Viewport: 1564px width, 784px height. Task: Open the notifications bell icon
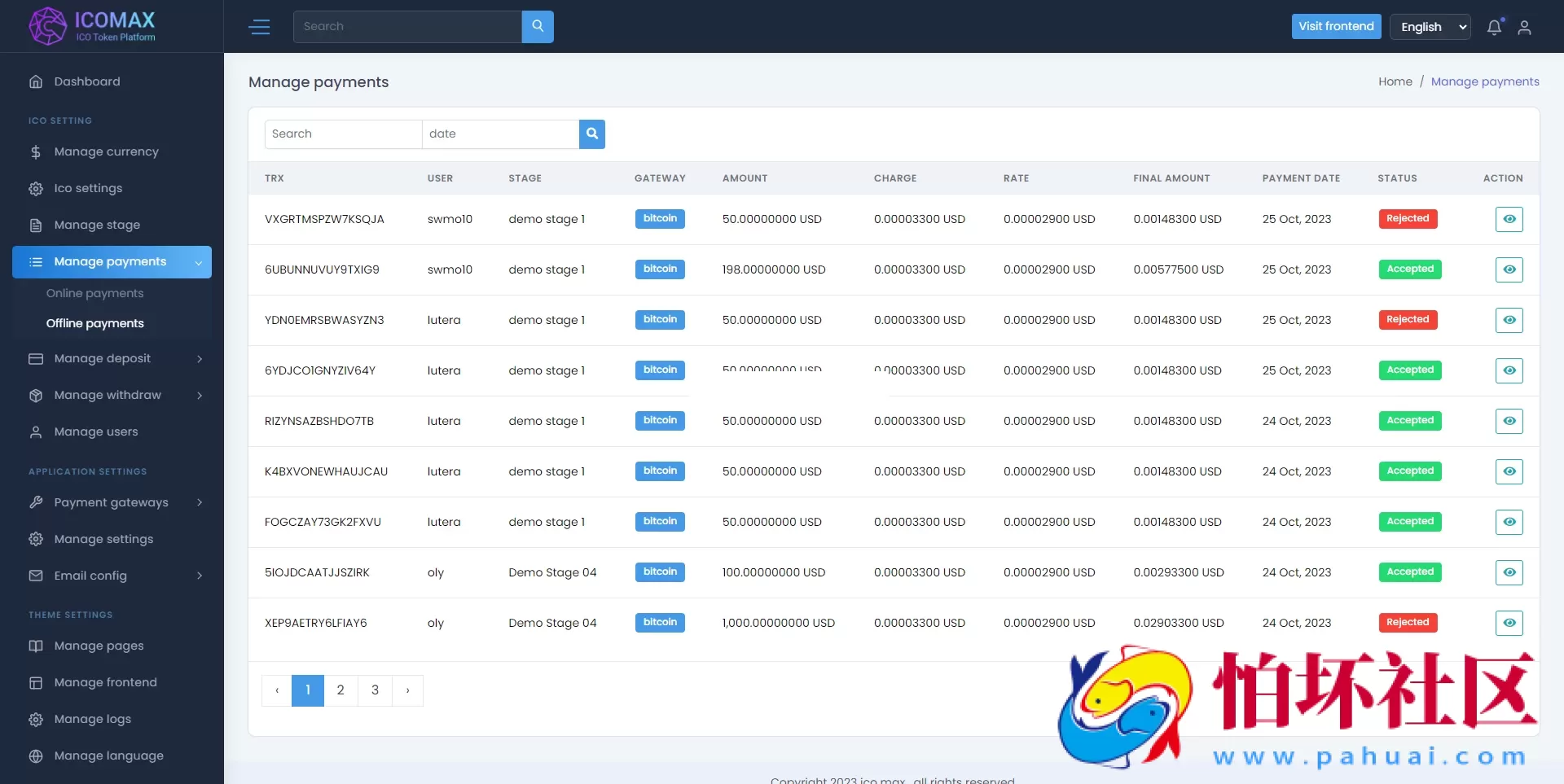(1494, 27)
